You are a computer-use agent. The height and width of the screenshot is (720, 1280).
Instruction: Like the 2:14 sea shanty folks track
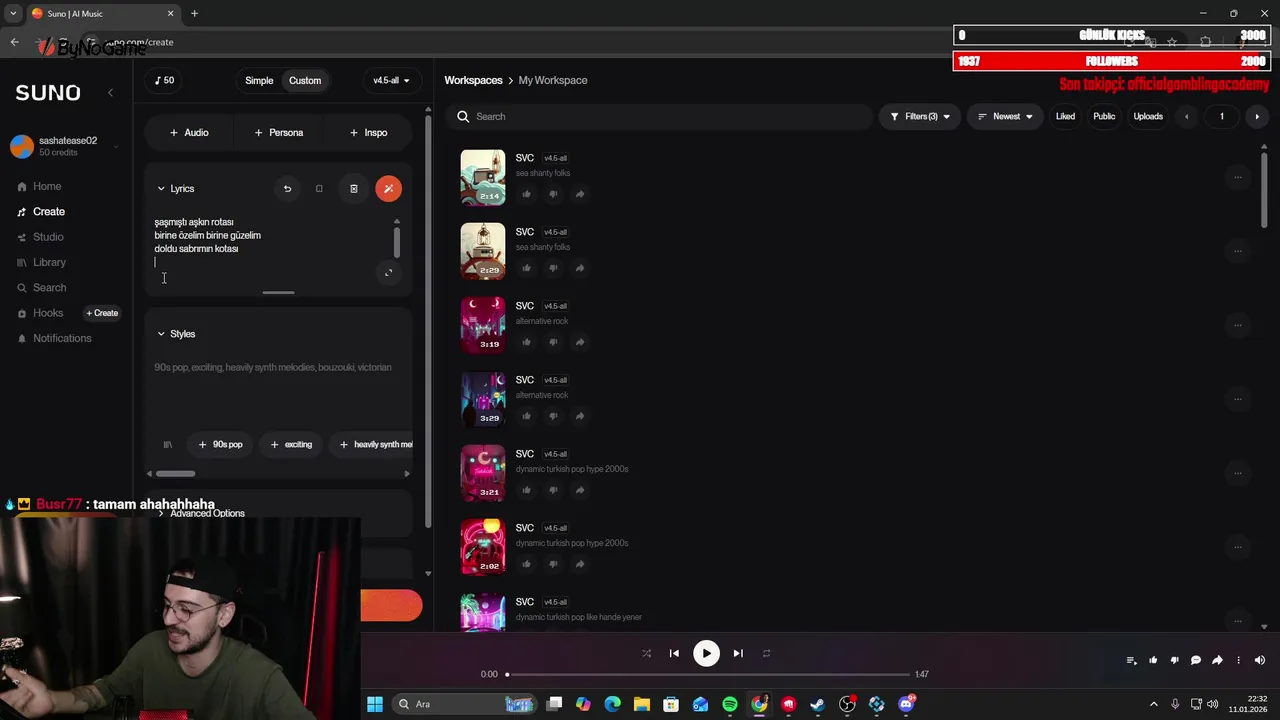pos(527,194)
